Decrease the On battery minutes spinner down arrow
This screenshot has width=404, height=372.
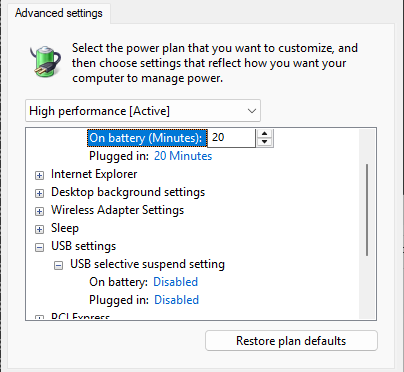pyautogui.click(x=265, y=142)
